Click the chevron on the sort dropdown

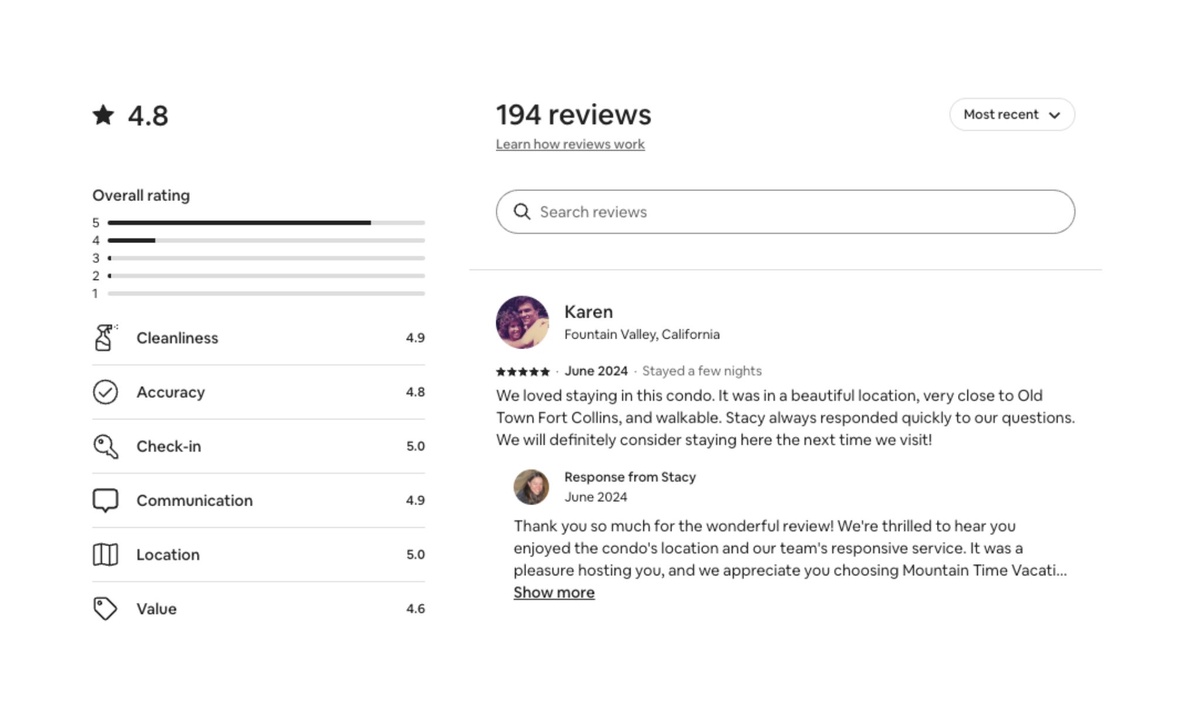coord(1054,115)
